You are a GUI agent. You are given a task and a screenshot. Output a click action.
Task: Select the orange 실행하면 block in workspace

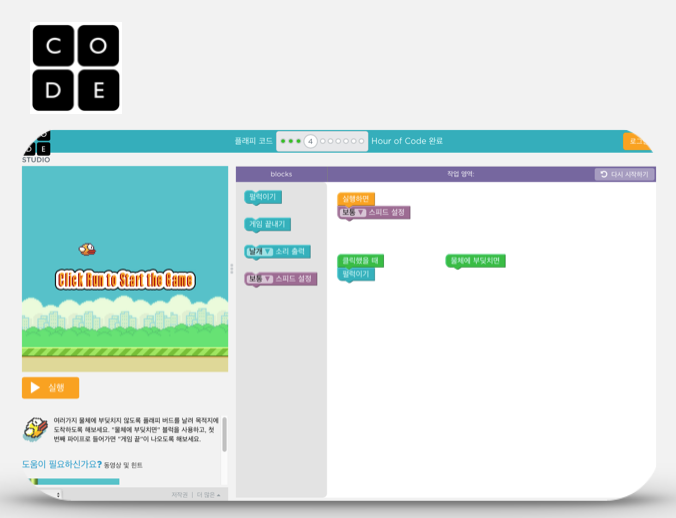[x=356, y=199]
